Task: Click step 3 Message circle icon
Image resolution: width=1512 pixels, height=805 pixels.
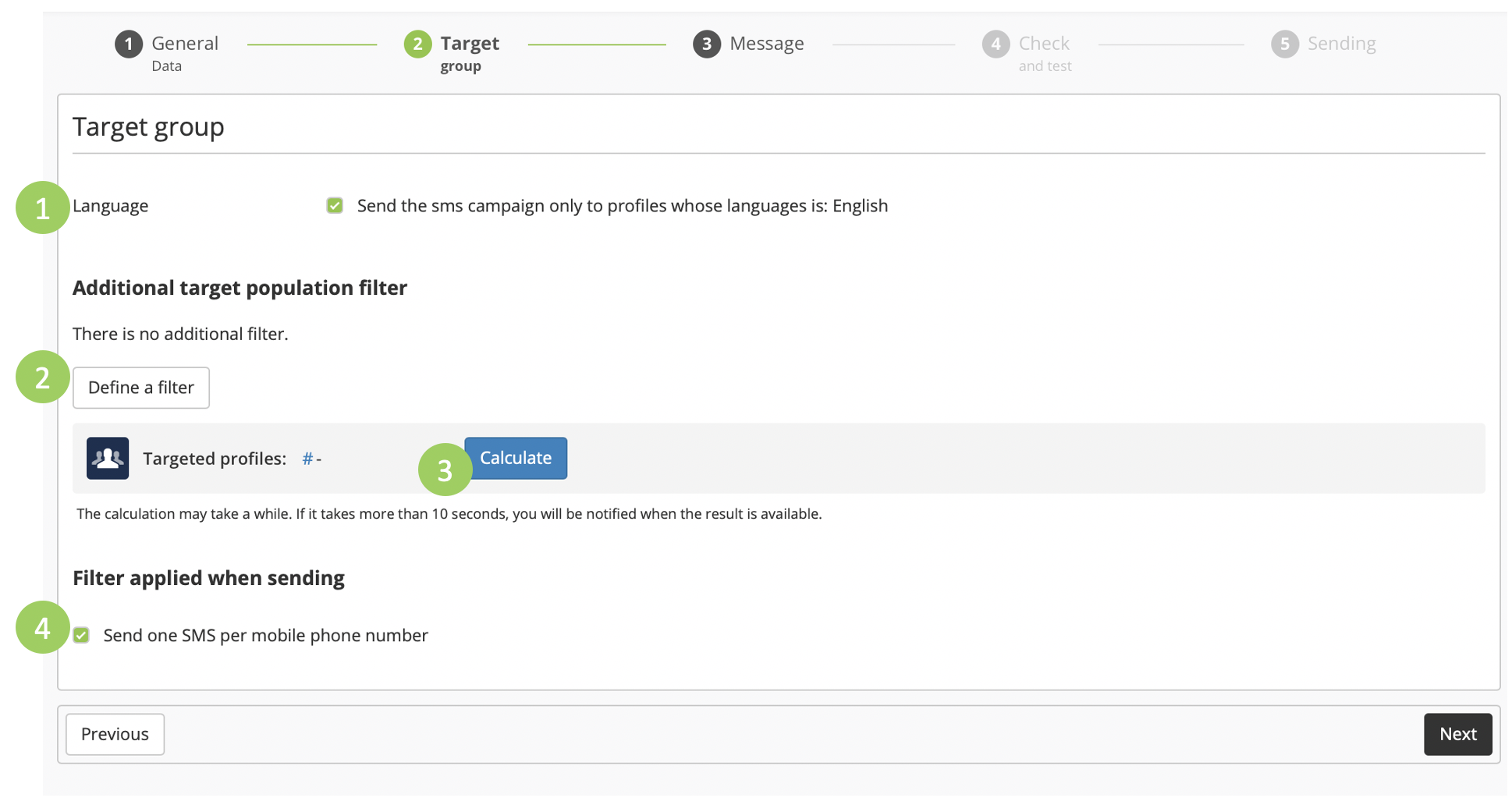Action: point(706,44)
